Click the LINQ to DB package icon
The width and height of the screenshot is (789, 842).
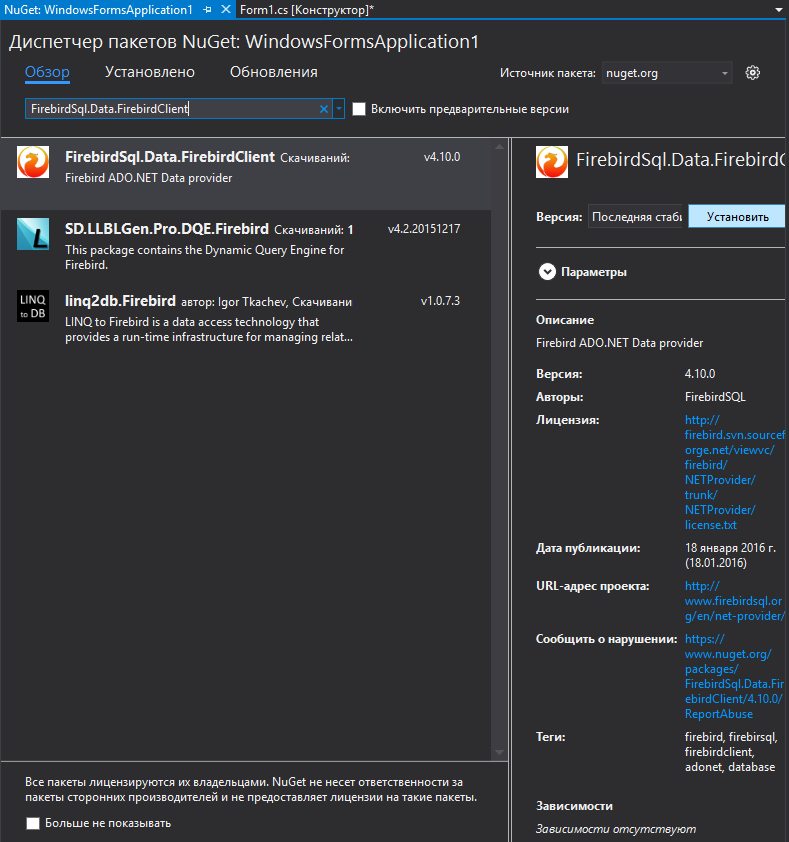click(x=33, y=306)
